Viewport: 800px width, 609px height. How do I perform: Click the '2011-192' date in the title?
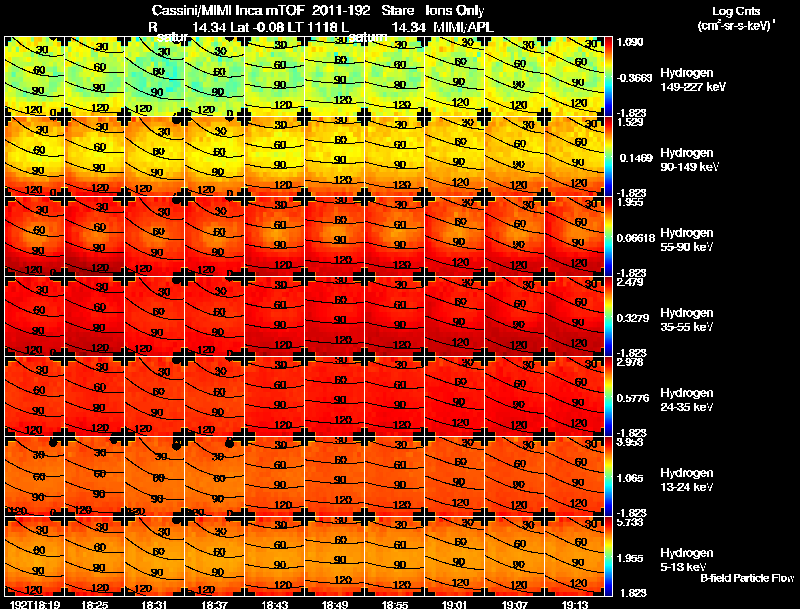(x=341, y=10)
